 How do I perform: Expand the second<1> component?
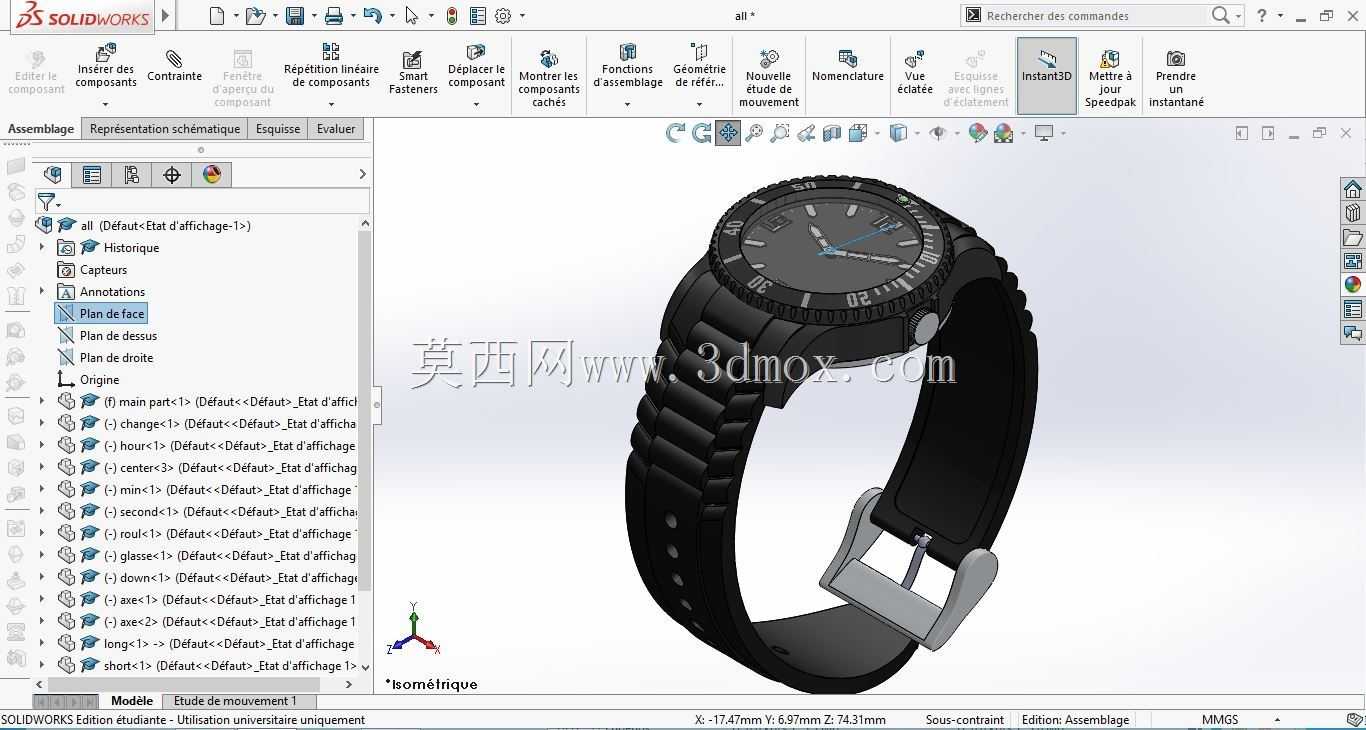[42, 512]
